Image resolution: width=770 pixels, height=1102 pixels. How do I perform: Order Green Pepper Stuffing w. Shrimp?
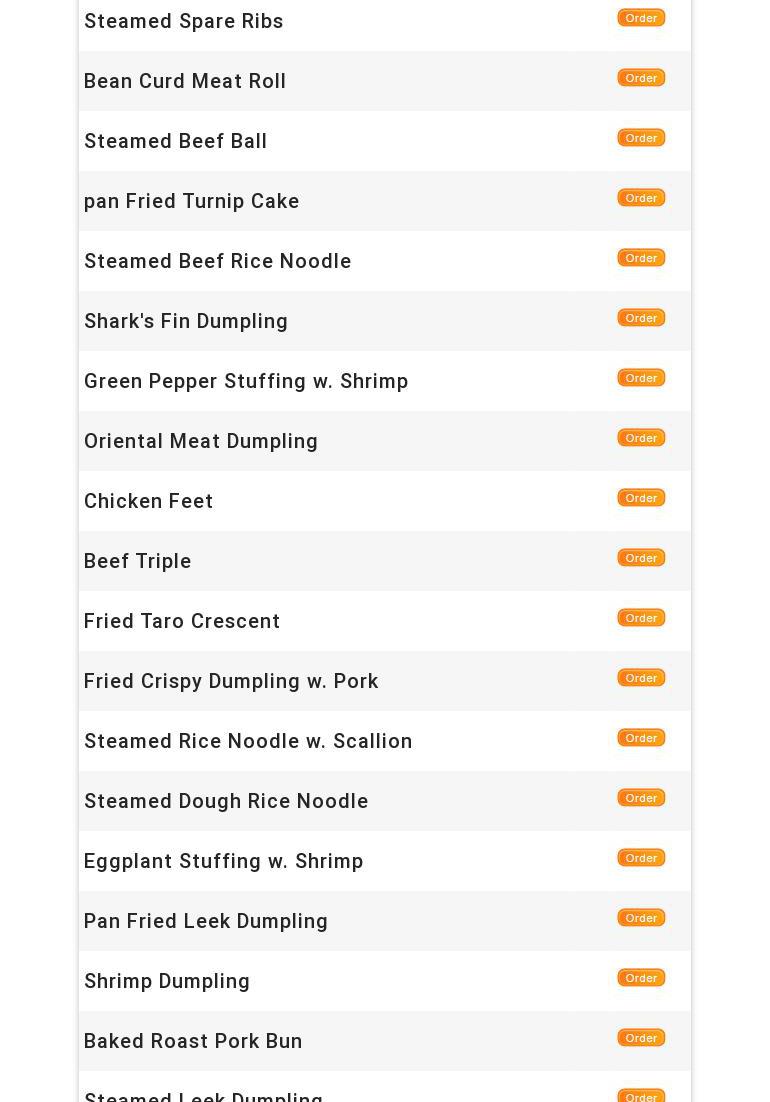(641, 378)
